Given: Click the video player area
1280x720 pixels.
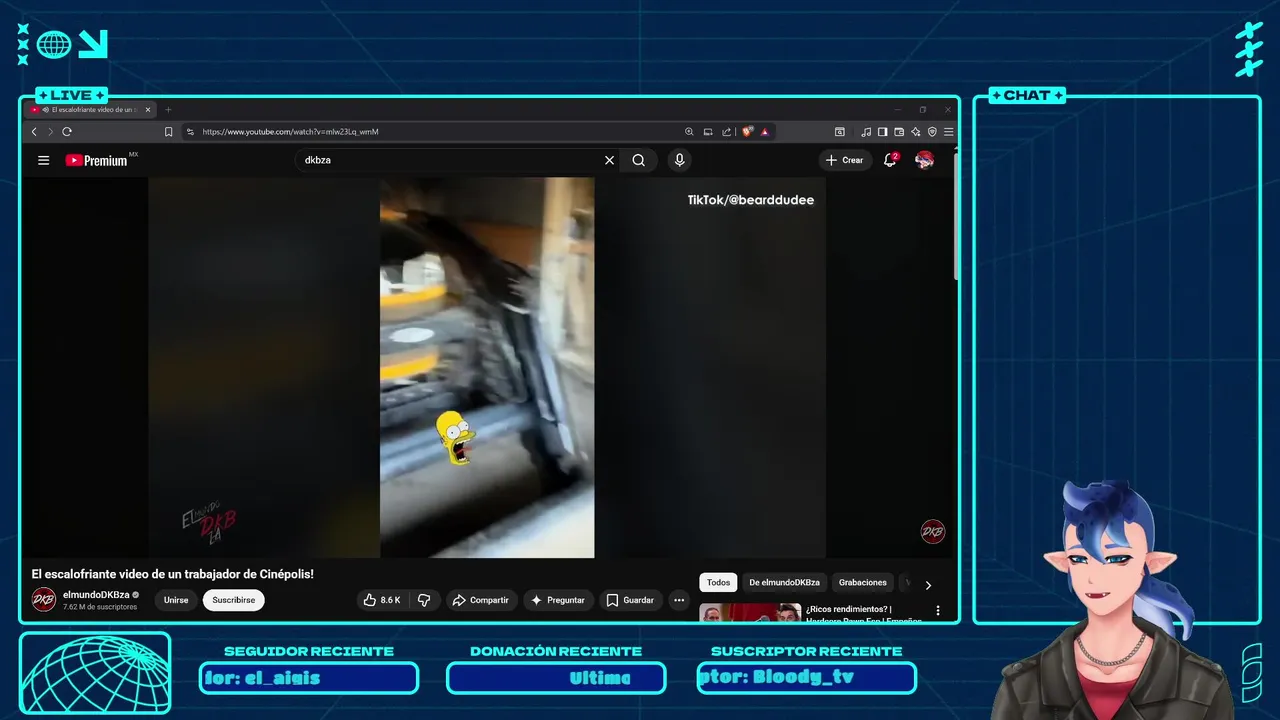Looking at the screenshot, I should (x=487, y=367).
